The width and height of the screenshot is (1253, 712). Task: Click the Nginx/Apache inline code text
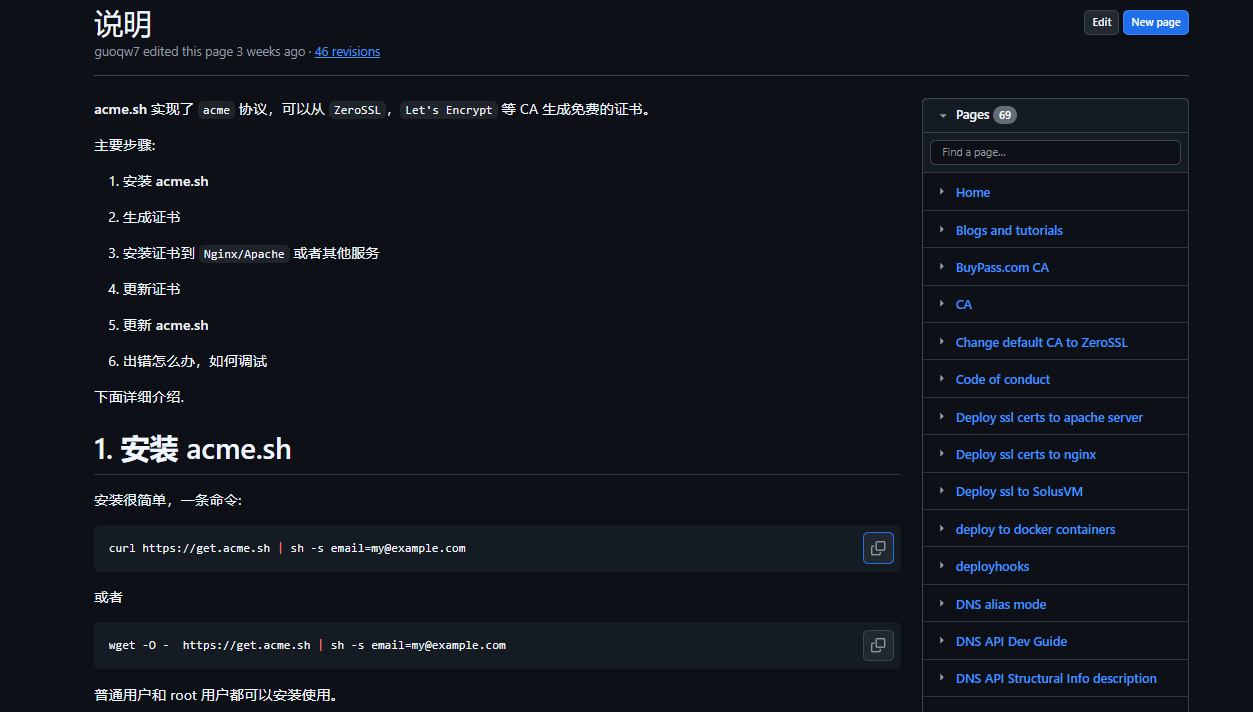[x=244, y=254]
